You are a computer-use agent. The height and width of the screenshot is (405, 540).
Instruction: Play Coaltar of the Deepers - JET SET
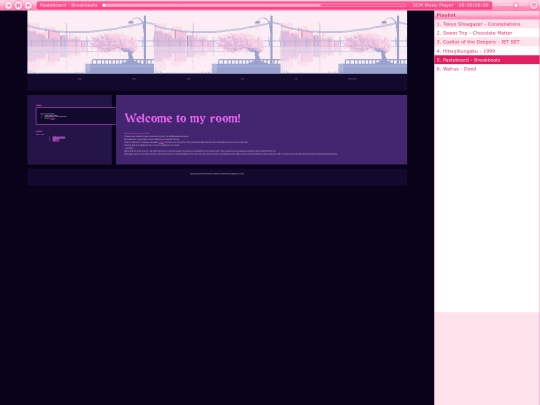pyautogui.click(x=487, y=42)
